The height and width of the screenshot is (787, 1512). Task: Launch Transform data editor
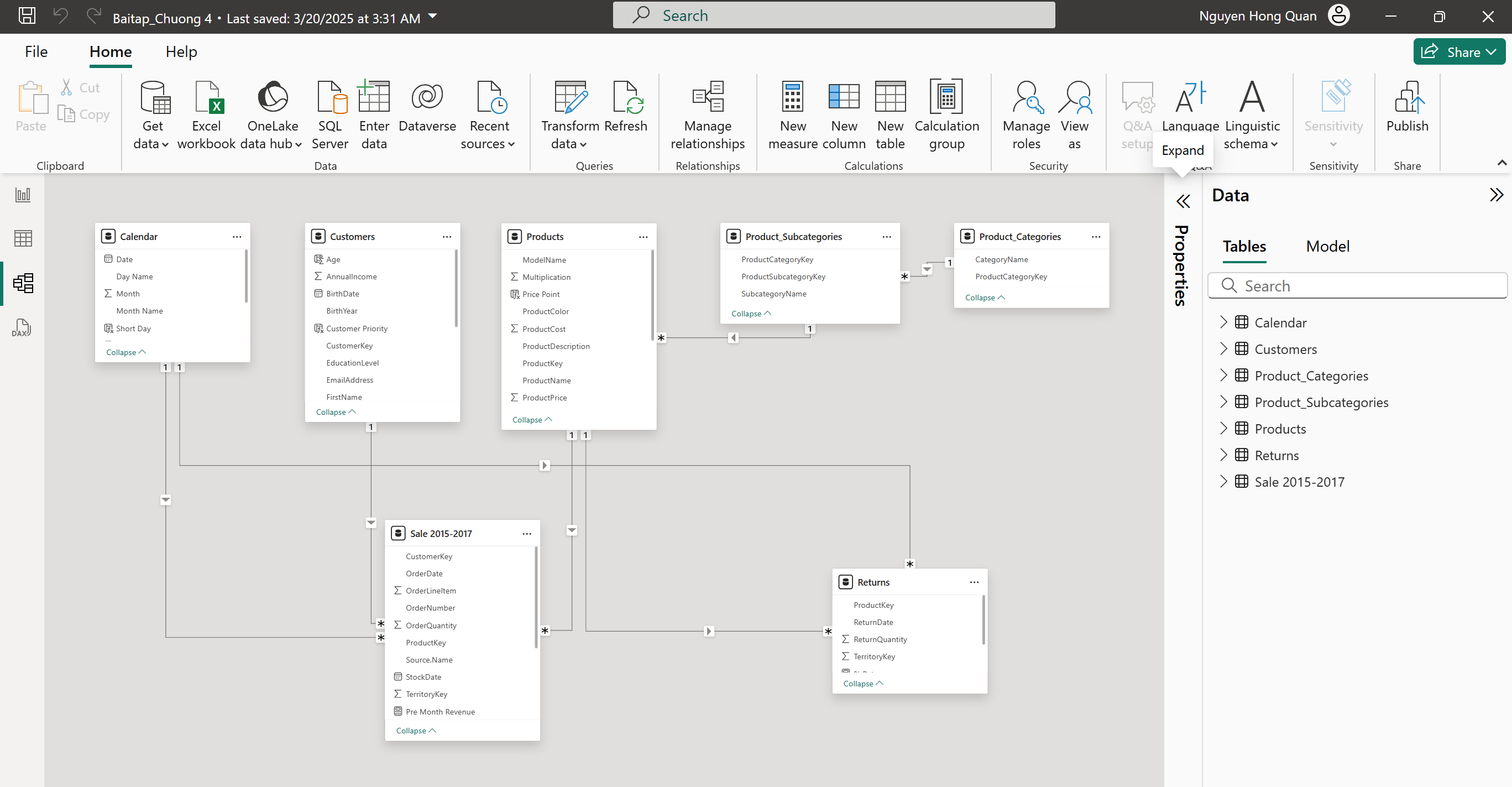point(569,115)
